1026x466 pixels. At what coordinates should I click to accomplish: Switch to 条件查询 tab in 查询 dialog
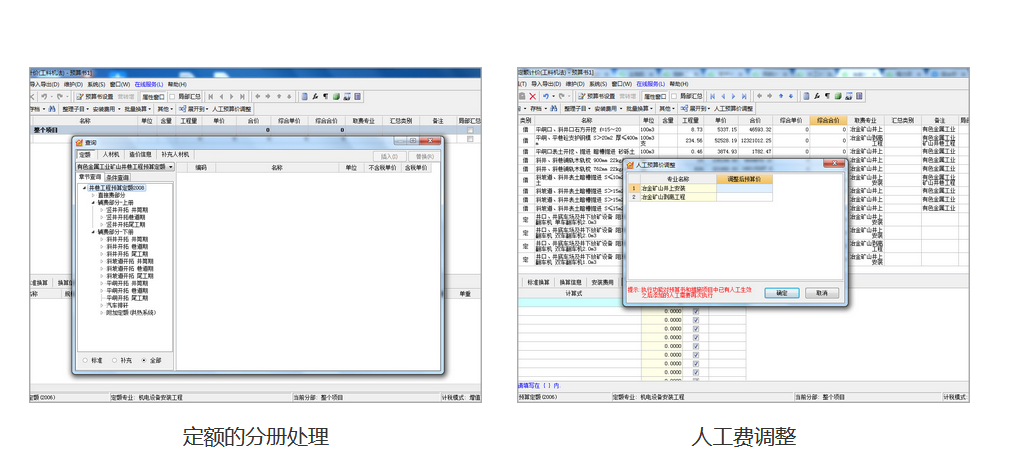pyautogui.click(x=118, y=177)
